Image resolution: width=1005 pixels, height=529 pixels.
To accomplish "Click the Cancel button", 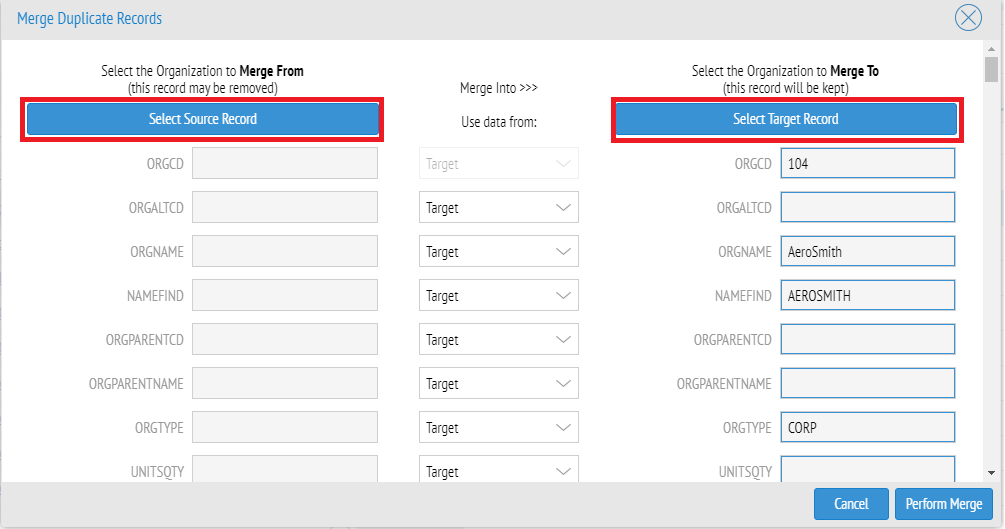I will pyautogui.click(x=851, y=504).
